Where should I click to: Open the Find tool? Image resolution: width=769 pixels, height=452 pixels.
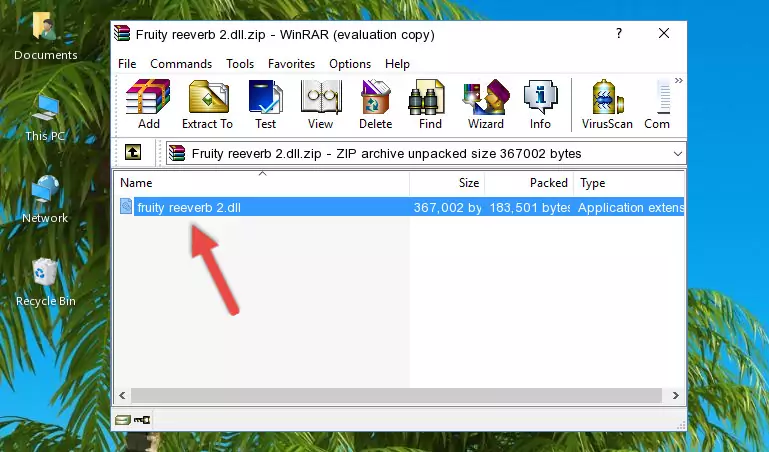point(430,104)
